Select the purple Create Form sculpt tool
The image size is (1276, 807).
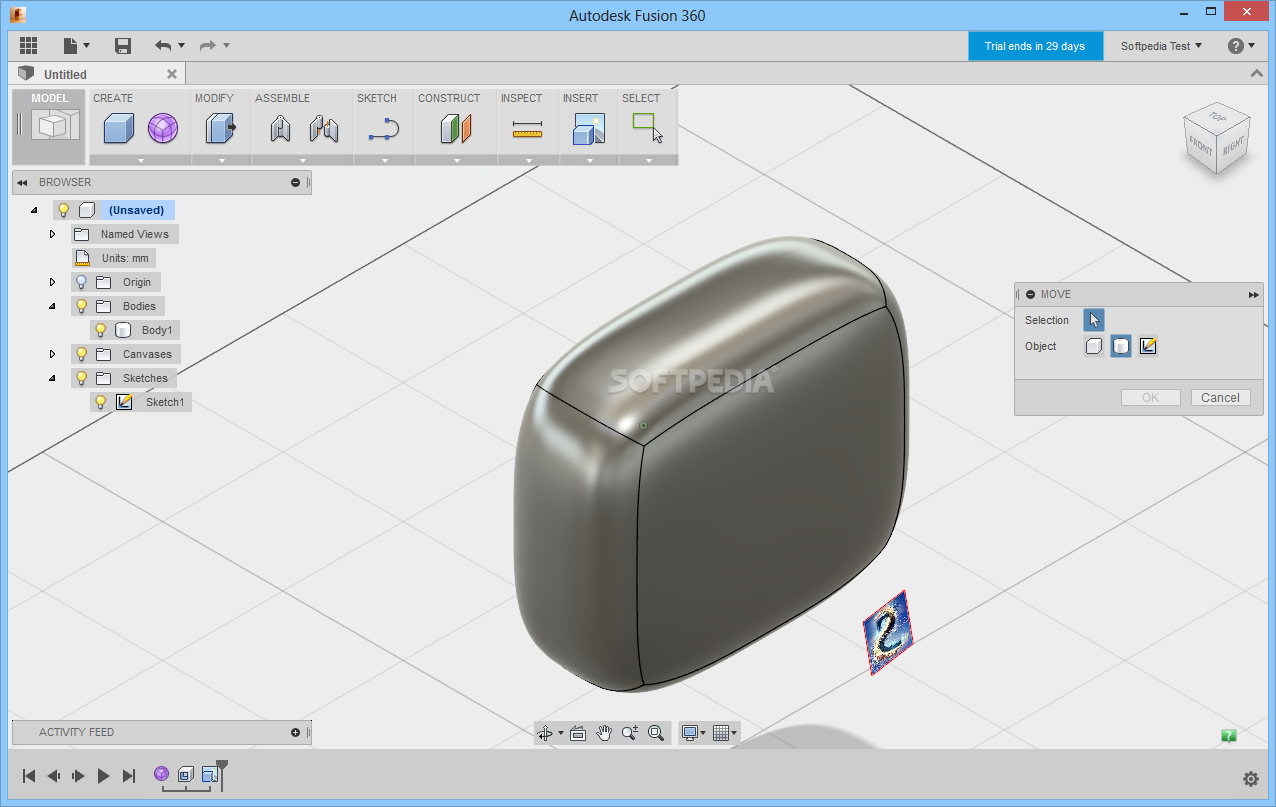[x=163, y=128]
